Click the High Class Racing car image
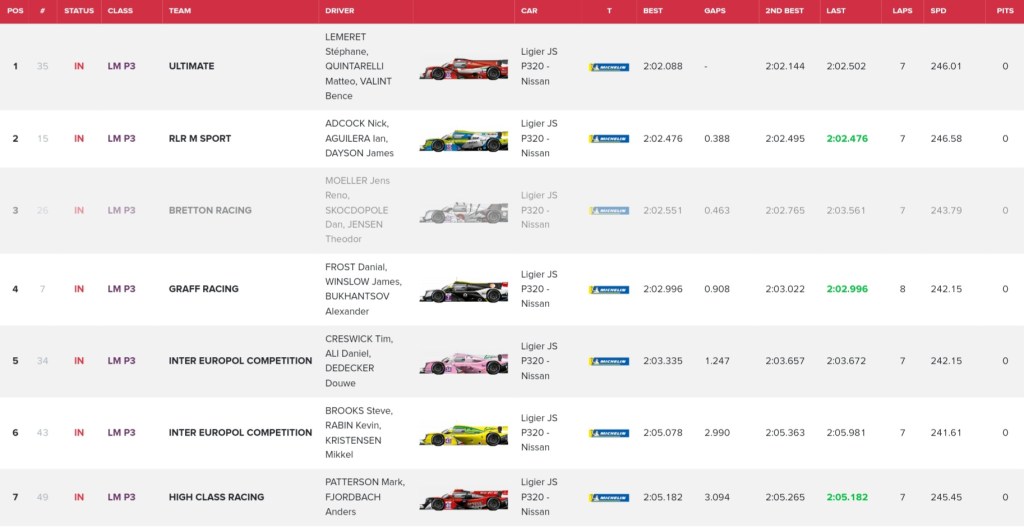 (464, 500)
